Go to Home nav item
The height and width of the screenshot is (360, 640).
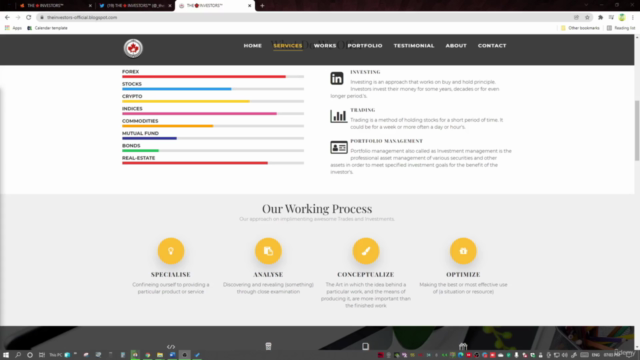click(253, 46)
